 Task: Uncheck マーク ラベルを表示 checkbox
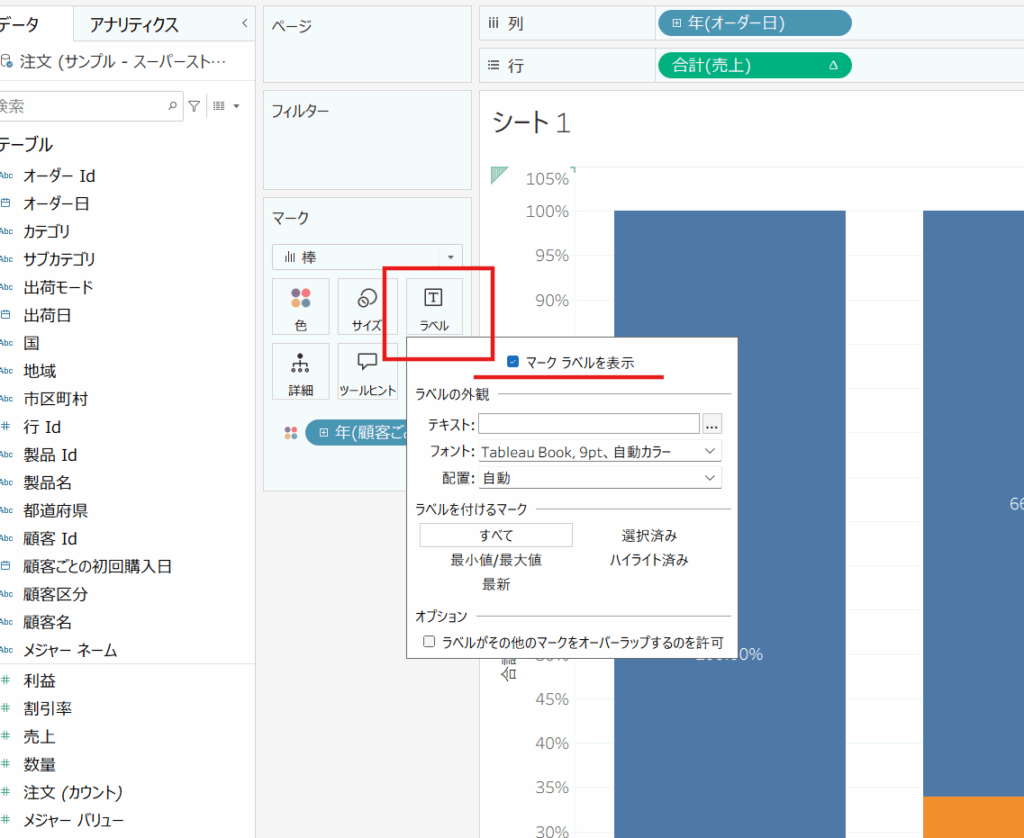(x=513, y=362)
